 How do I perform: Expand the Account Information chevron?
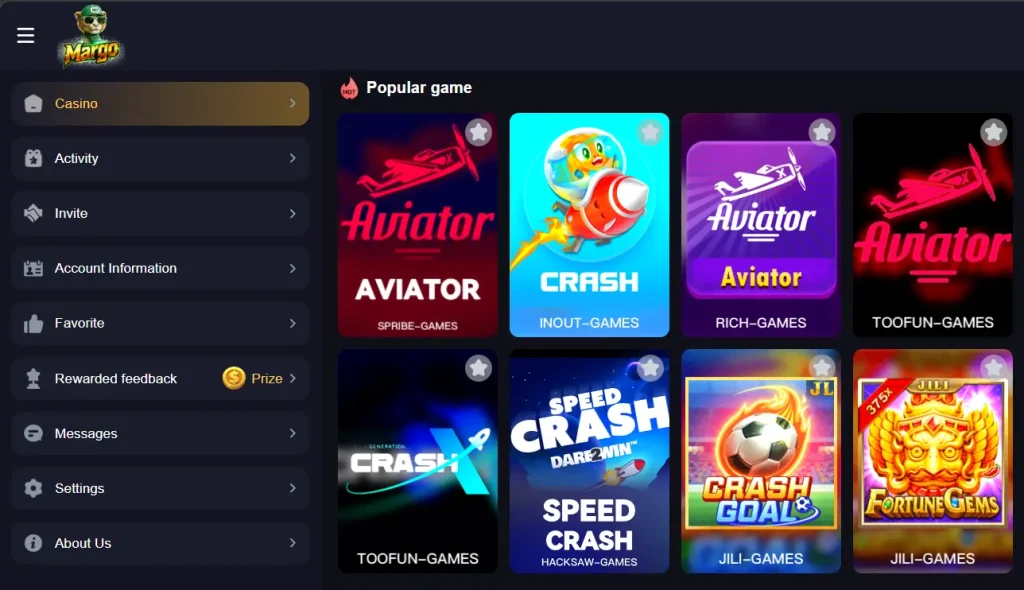click(293, 269)
